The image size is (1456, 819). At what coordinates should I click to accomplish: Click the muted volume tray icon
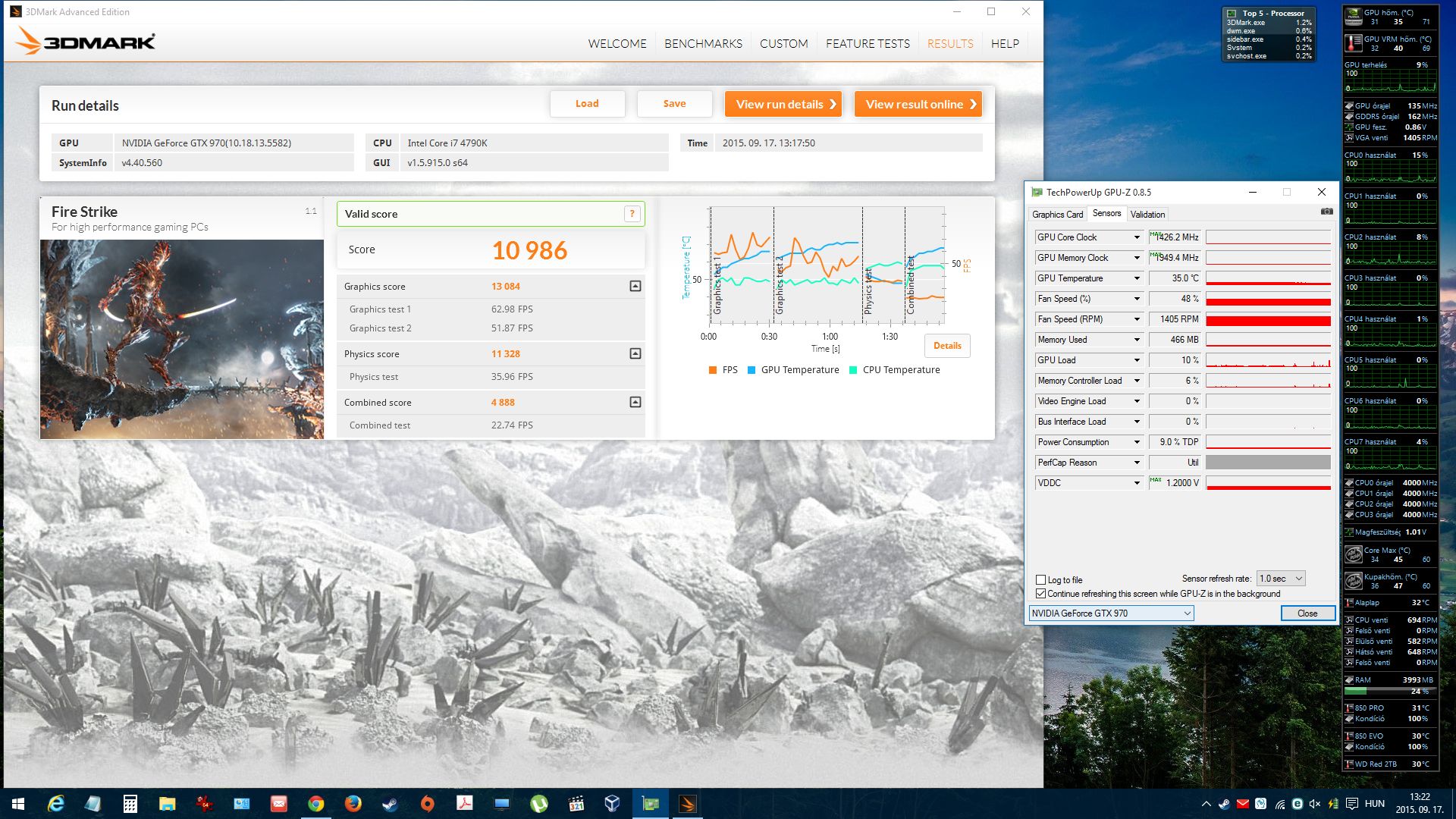tap(1315, 804)
